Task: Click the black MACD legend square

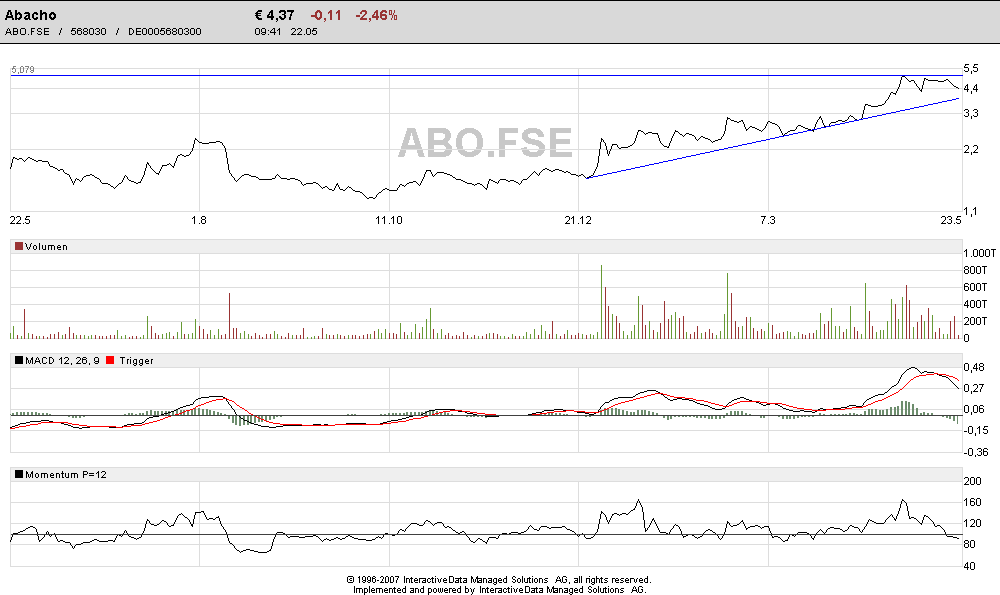Action: 18,360
